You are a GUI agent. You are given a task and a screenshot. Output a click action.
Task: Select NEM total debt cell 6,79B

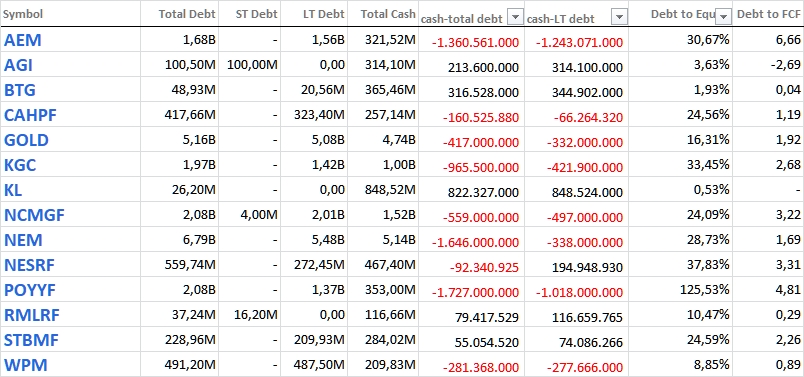tap(179, 240)
